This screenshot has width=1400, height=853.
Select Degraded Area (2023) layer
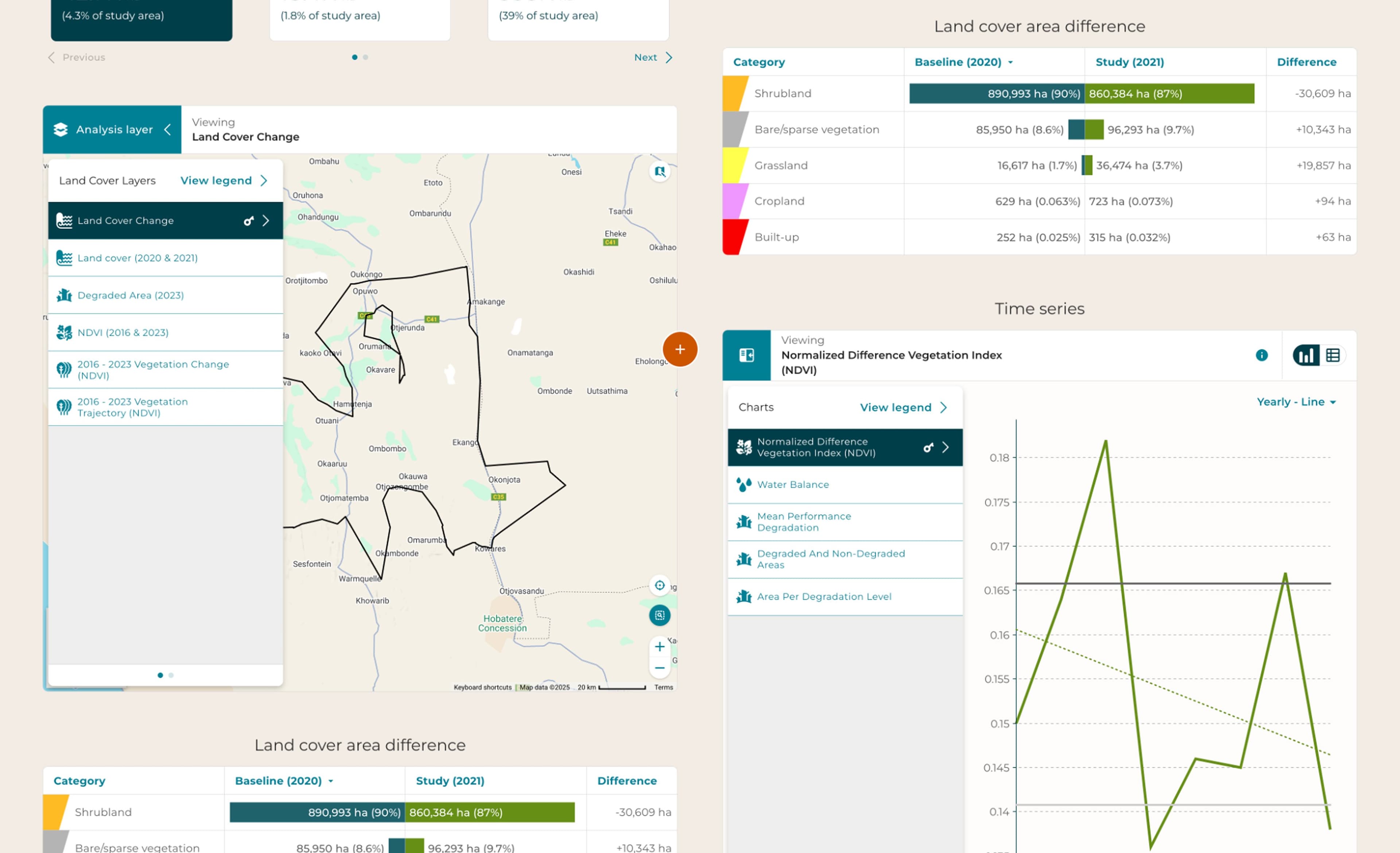[131, 295]
